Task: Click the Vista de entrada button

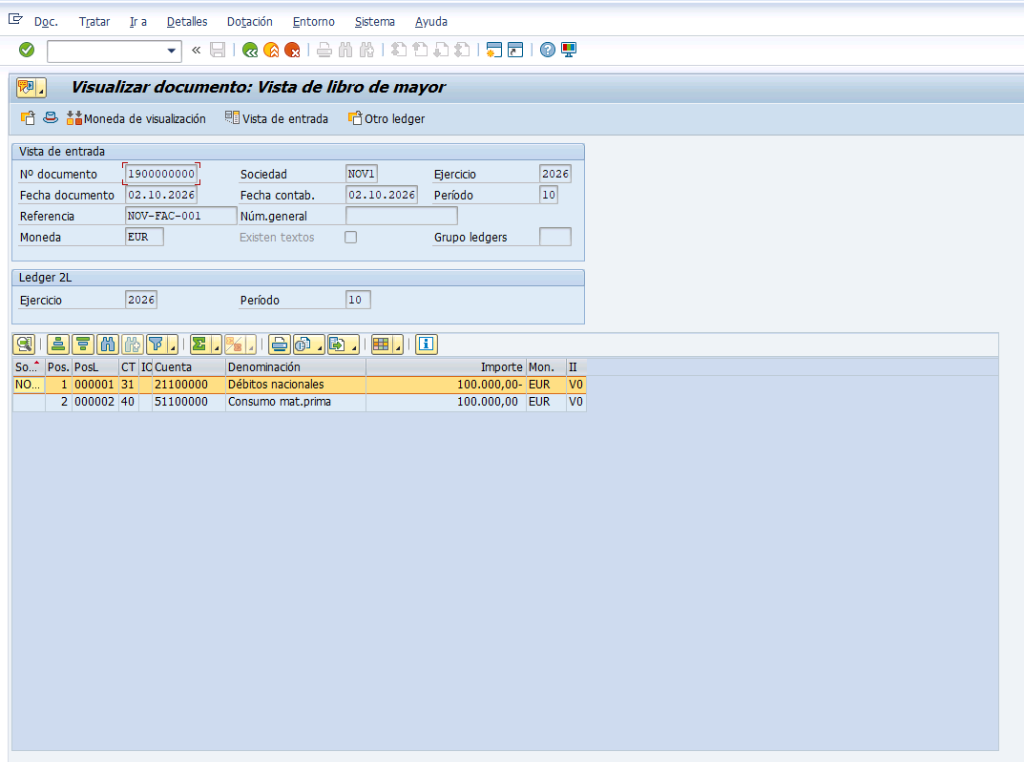Action: 277,118
